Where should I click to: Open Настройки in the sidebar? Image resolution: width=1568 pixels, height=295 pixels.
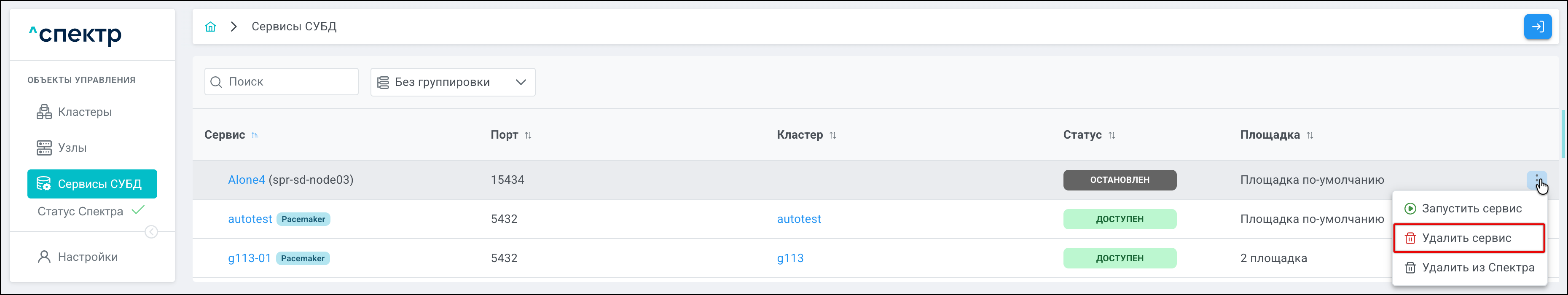coord(88,257)
